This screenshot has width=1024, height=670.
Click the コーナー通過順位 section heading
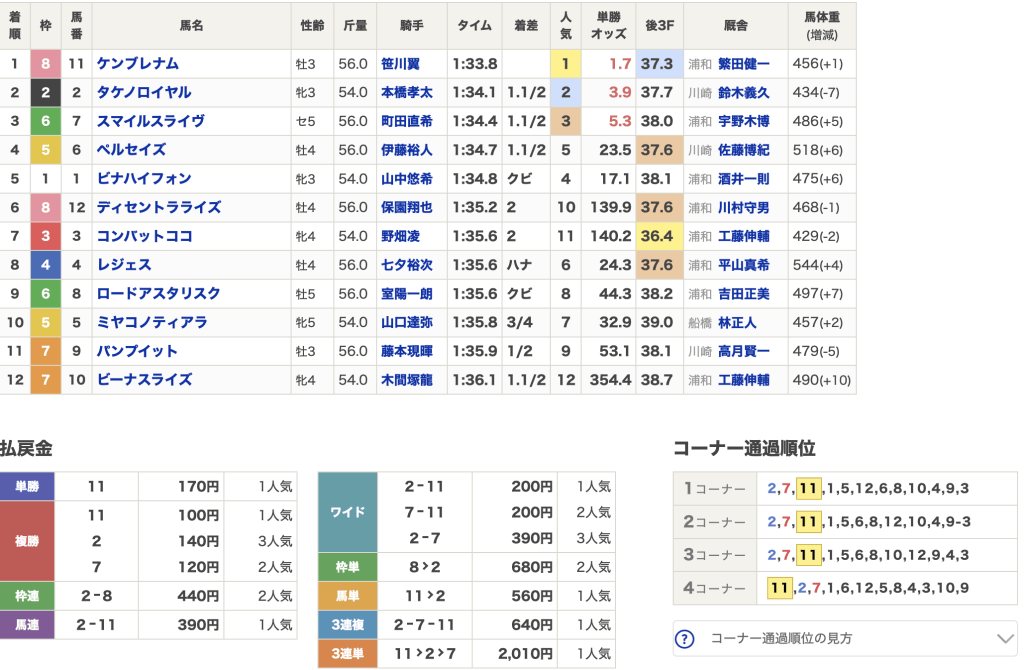(x=744, y=449)
